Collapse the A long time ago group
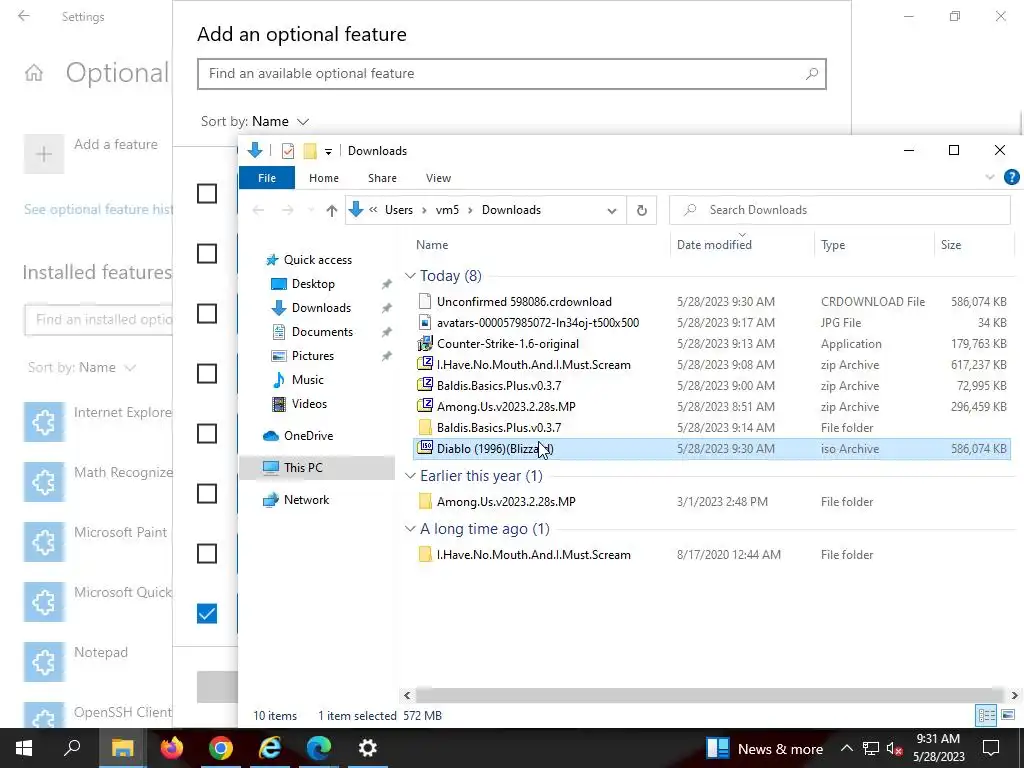This screenshot has width=1024, height=768. [410, 528]
